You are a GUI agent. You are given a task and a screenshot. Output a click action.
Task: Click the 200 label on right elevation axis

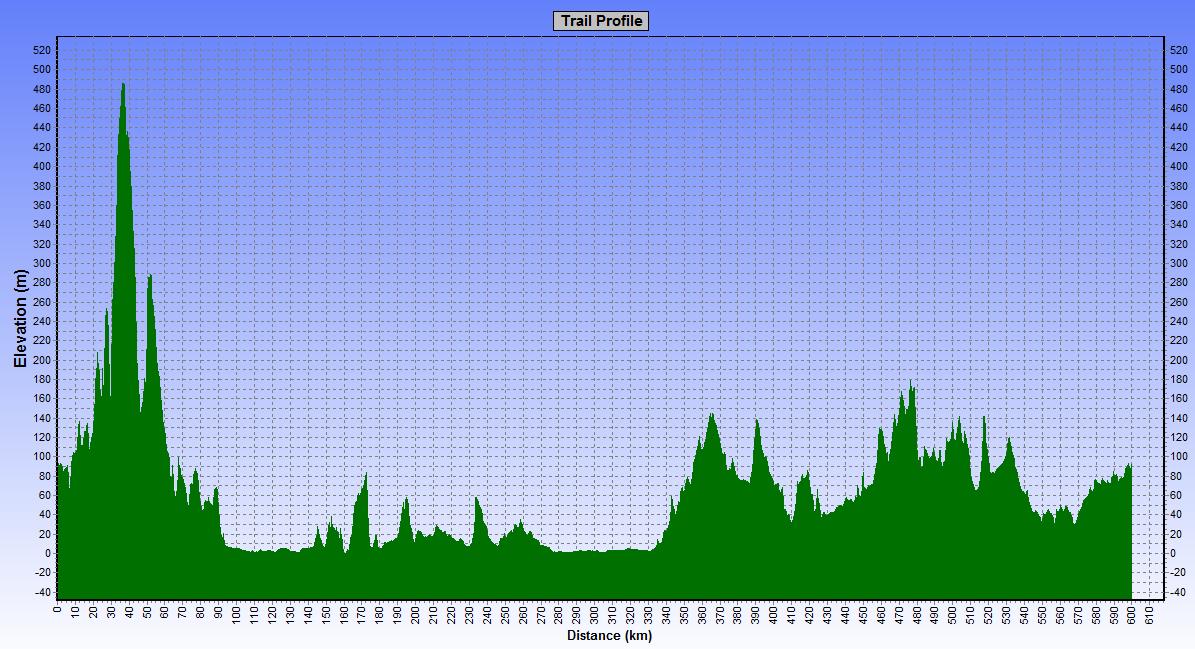pyautogui.click(x=1179, y=360)
